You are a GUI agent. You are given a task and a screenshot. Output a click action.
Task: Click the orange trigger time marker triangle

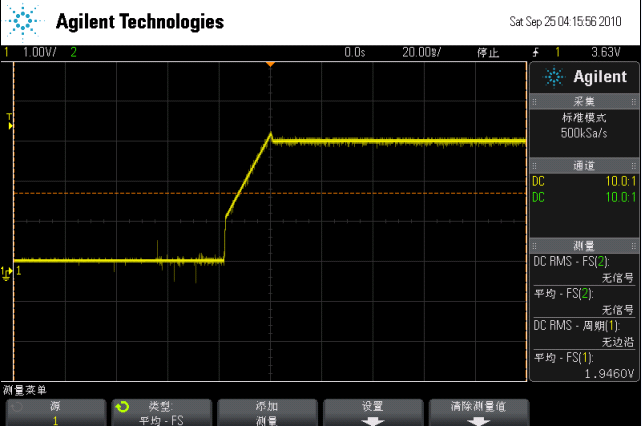tap(270, 64)
